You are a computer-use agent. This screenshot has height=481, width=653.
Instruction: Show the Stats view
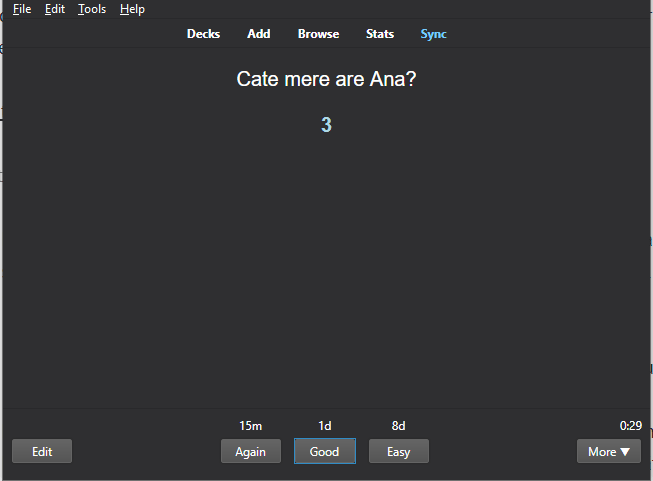pos(380,34)
